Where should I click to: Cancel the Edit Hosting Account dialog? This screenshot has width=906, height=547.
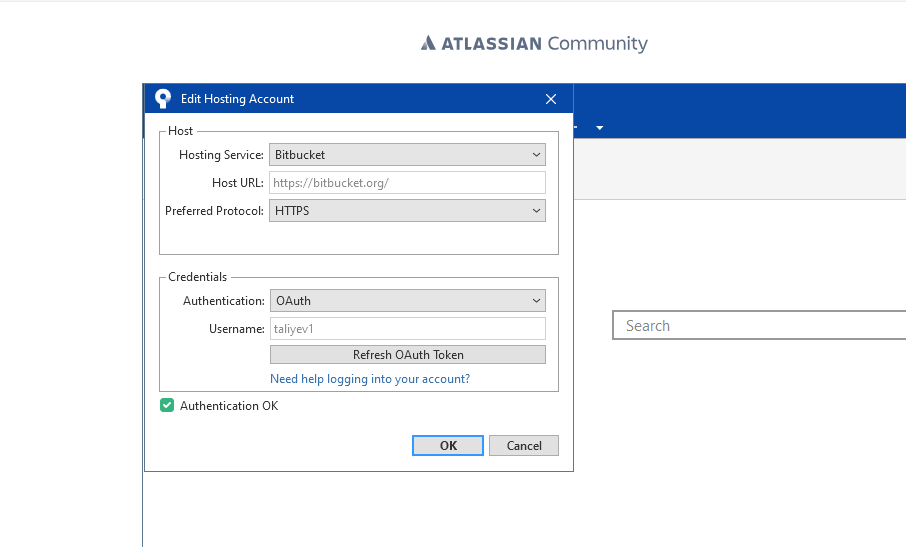point(524,445)
